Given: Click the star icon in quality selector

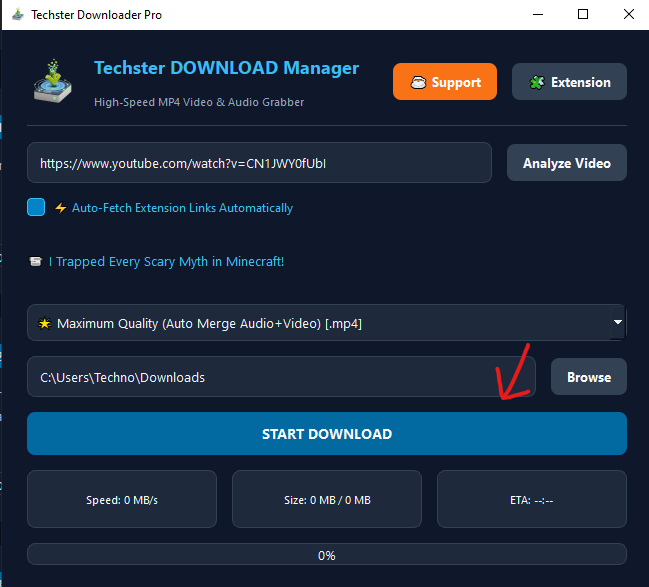Looking at the screenshot, I should tap(45, 323).
